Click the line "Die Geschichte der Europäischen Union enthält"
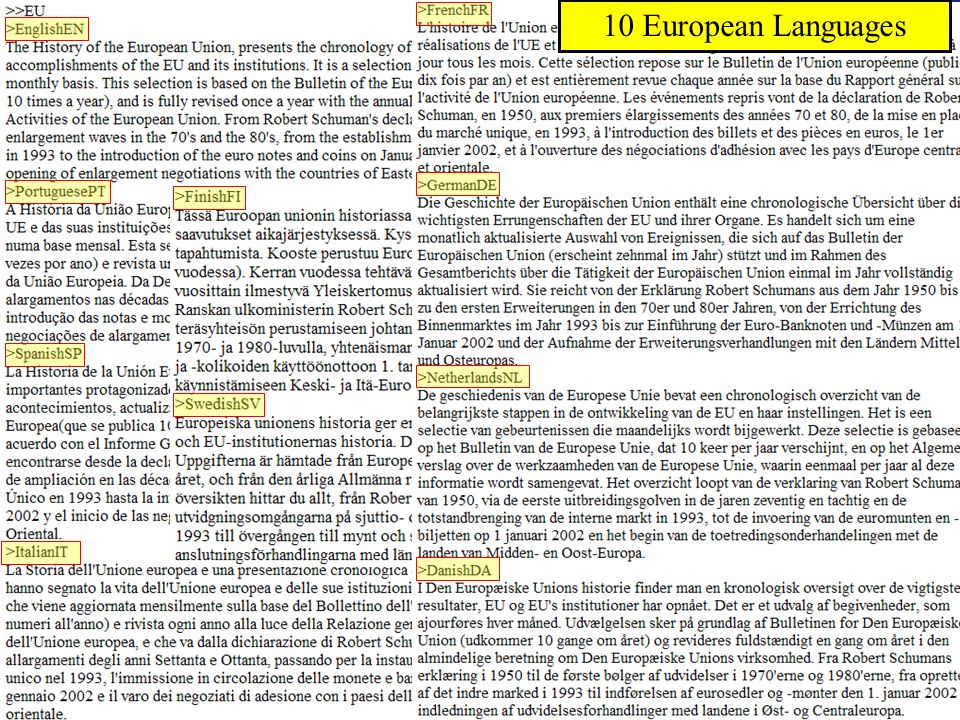The image size is (960, 720). tap(688, 203)
